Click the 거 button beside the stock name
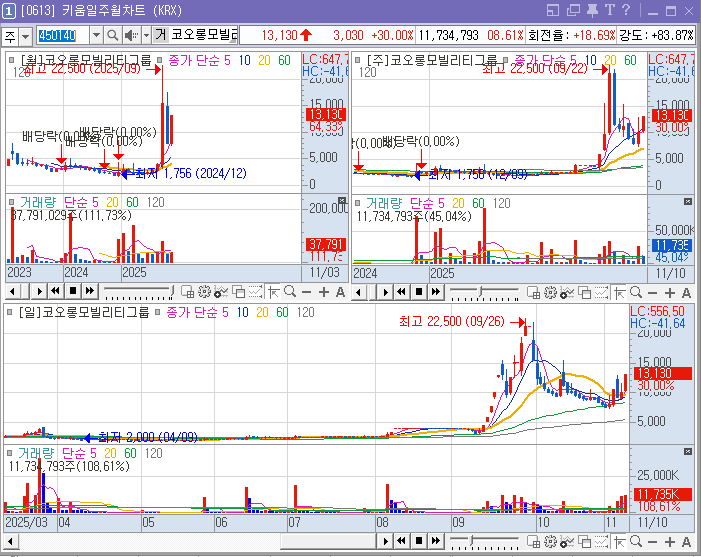This screenshot has width=701, height=557. pos(160,35)
